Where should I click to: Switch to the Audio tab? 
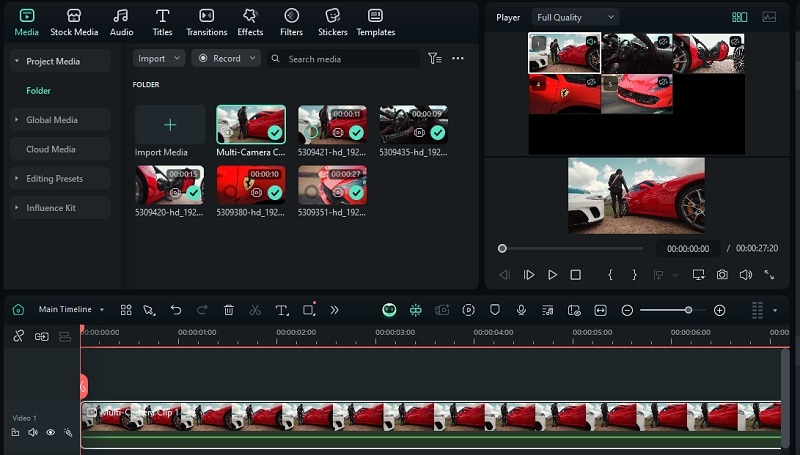click(x=121, y=23)
